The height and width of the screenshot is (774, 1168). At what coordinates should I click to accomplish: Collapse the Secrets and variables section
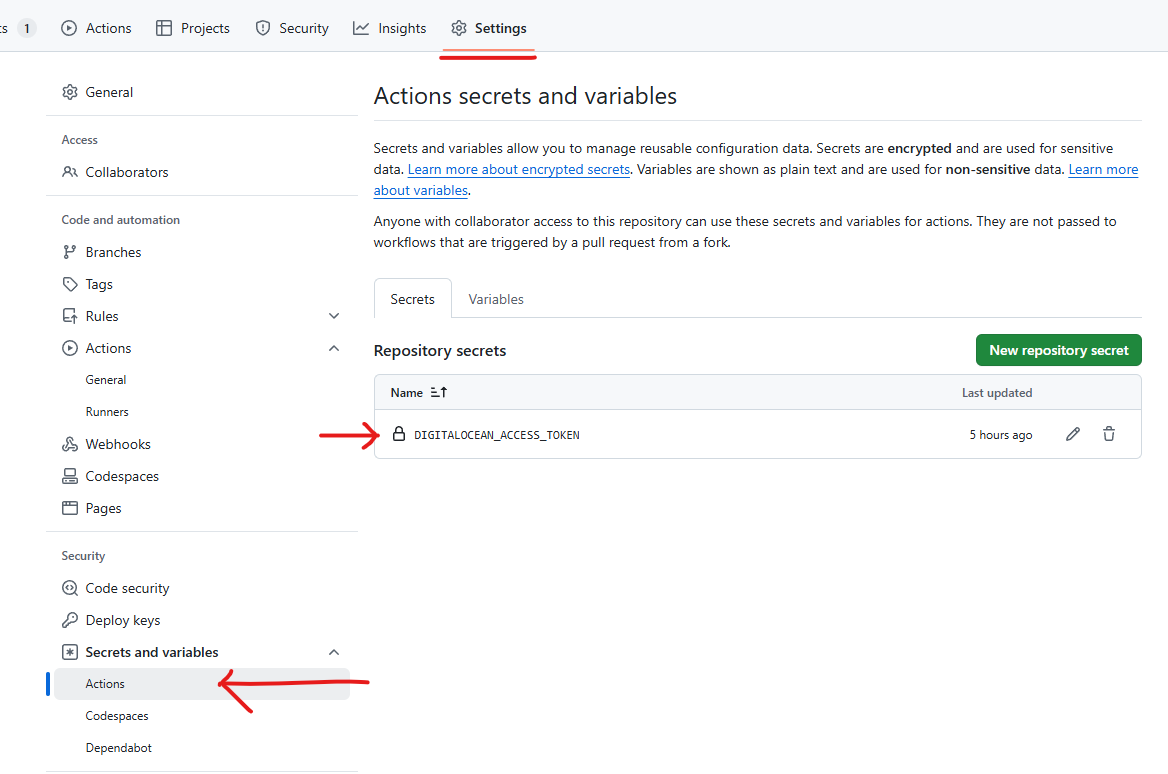pos(334,651)
